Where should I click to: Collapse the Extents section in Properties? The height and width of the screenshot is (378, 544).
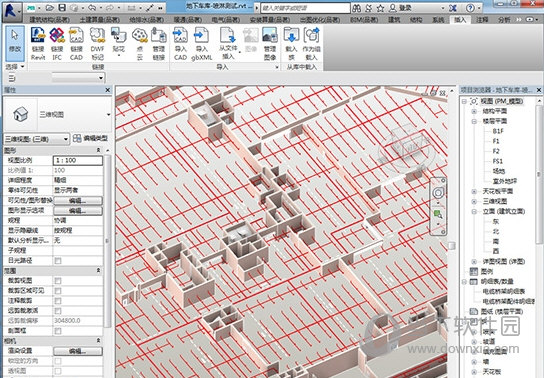99,270
